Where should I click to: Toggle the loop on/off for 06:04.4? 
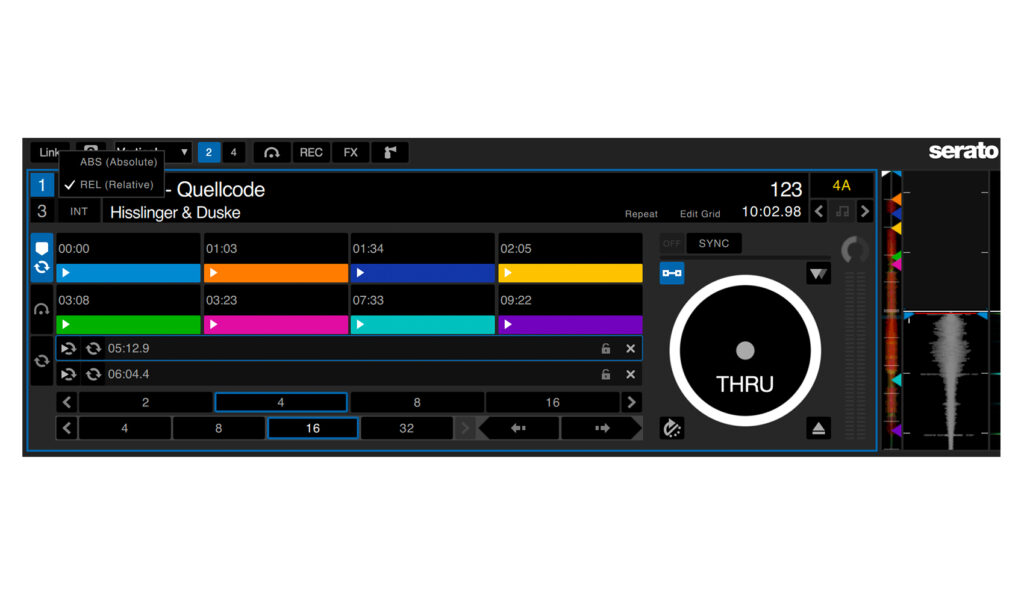tap(93, 374)
